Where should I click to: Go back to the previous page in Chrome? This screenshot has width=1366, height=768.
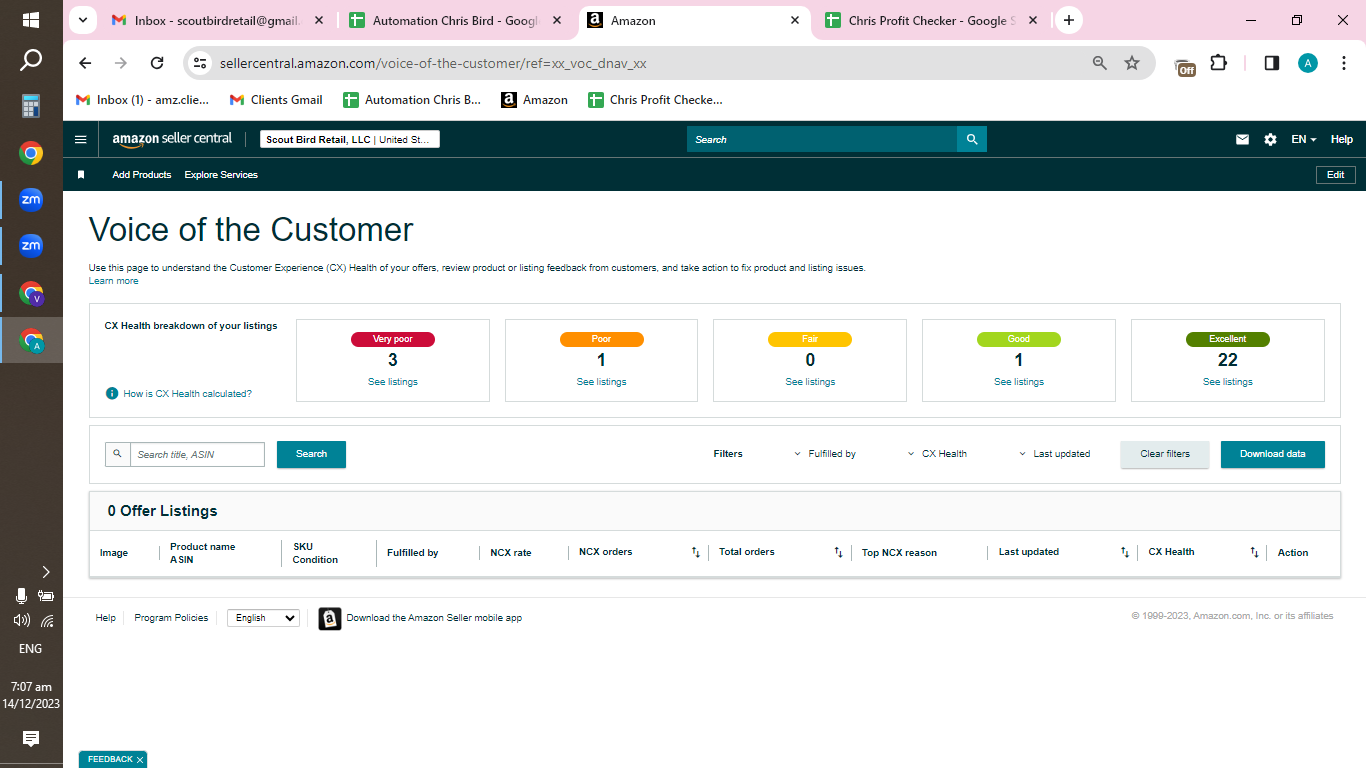85,63
